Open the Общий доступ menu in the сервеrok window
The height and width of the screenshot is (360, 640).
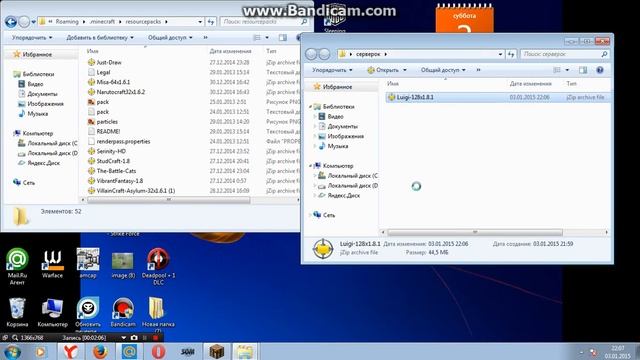(x=443, y=70)
